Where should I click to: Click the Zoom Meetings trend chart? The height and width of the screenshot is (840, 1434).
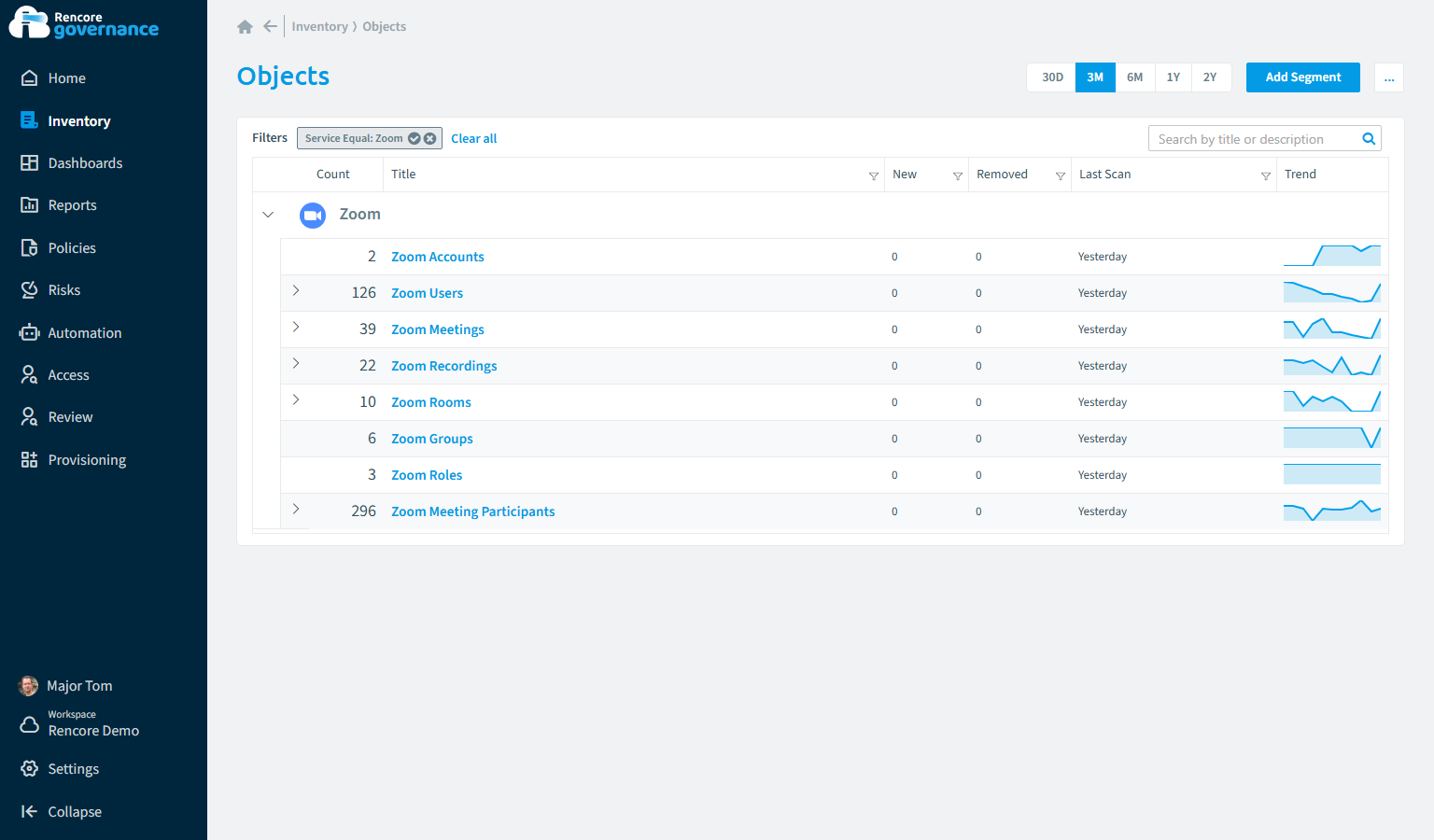click(x=1332, y=329)
